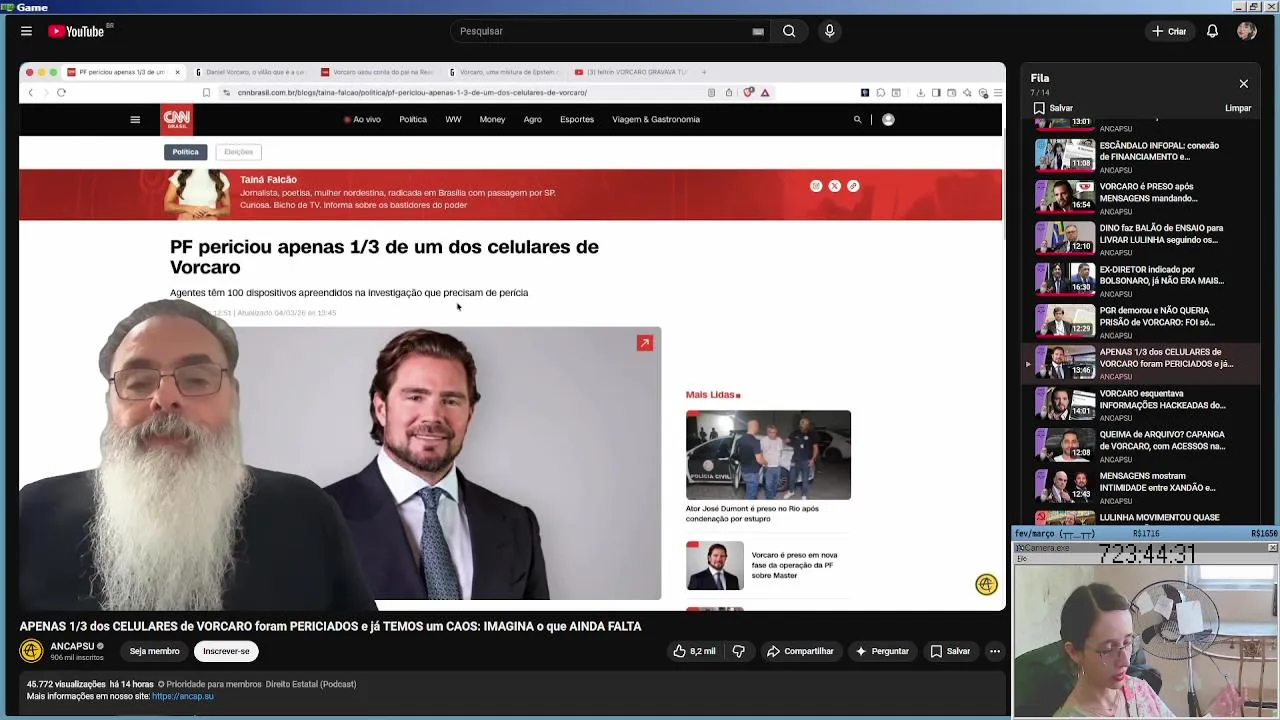Click the 45.772 visualizações view count

pyautogui.click(x=66, y=684)
